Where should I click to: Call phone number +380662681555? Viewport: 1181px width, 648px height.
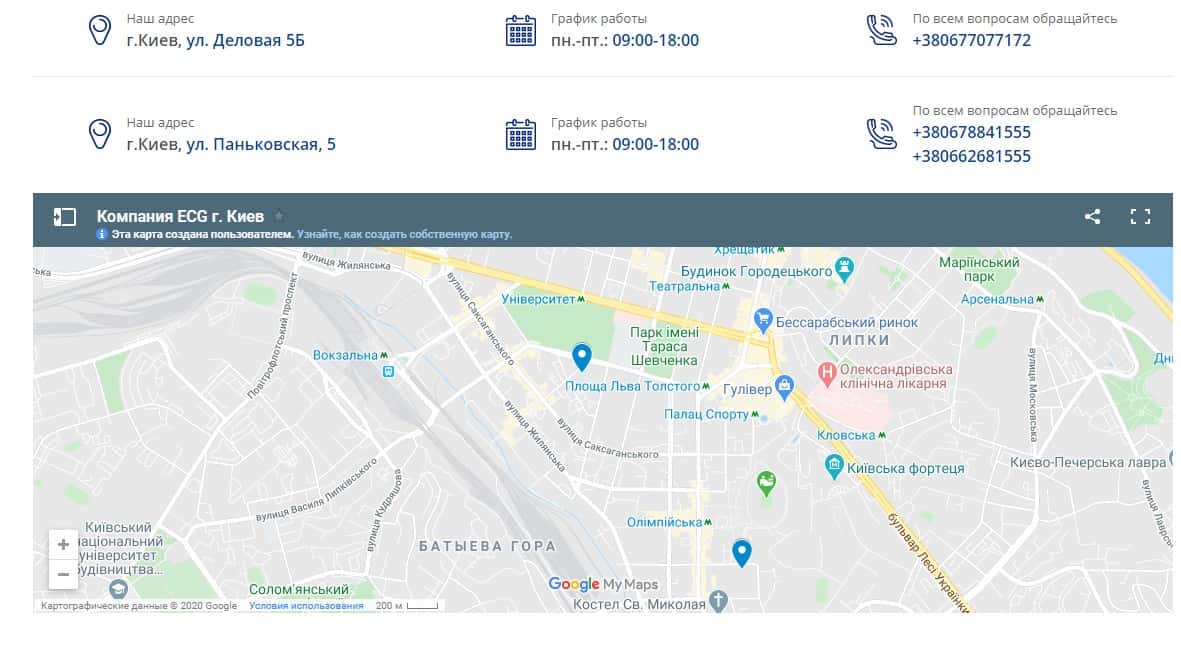972,156
